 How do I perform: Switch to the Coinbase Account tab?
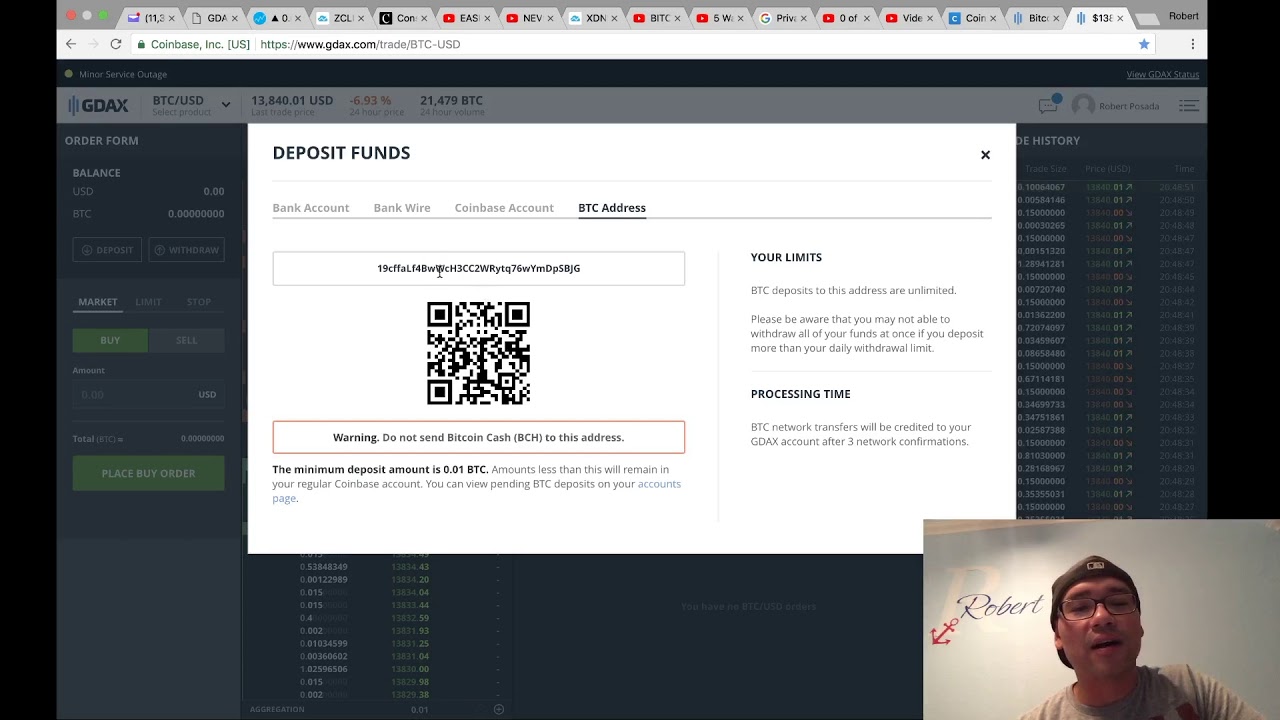[x=504, y=208]
